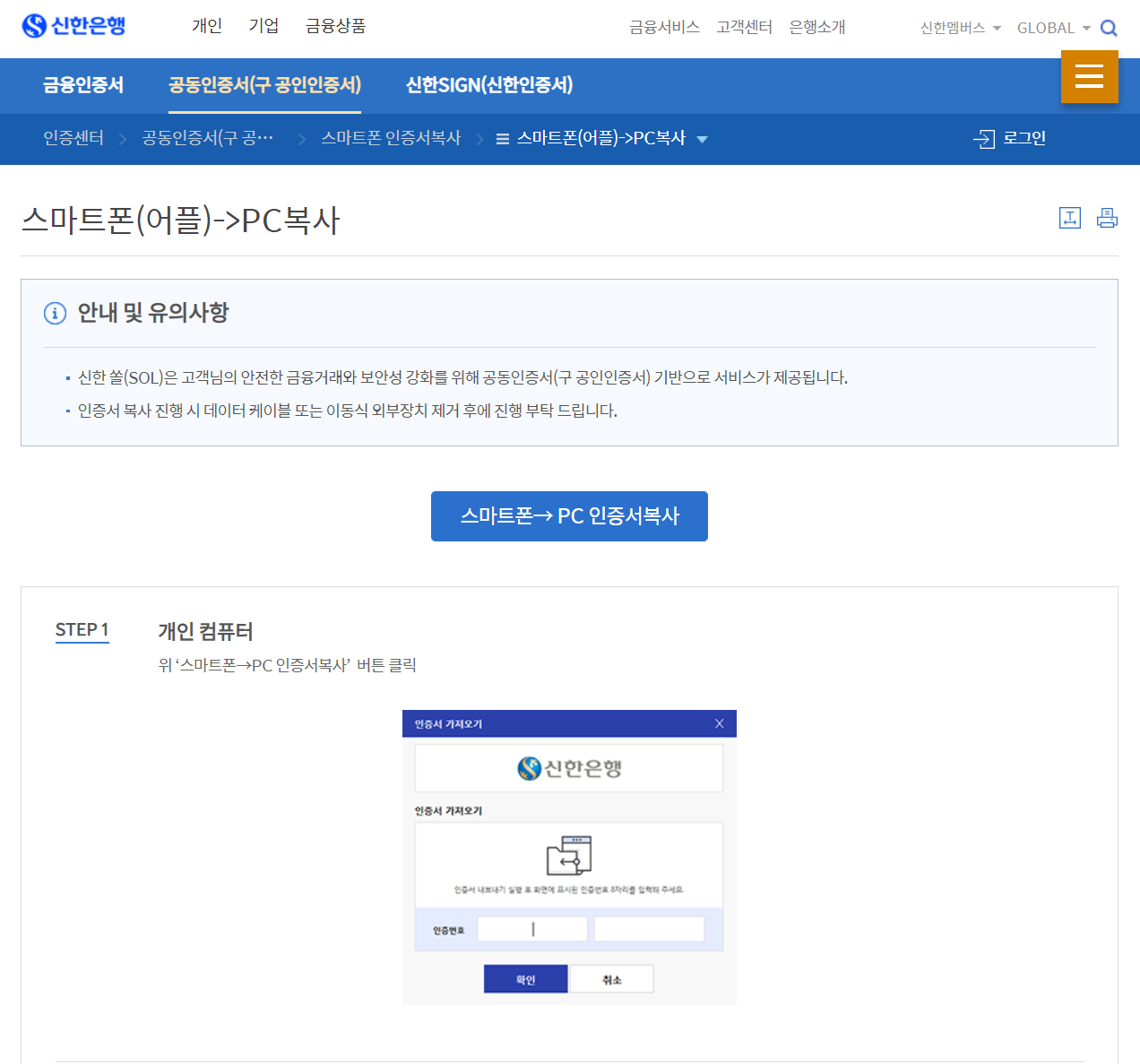This screenshot has height=1064, width=1140.
Task: Click the 스마트폰(어플)->PC복사 page heading
Action: (181, 221)
